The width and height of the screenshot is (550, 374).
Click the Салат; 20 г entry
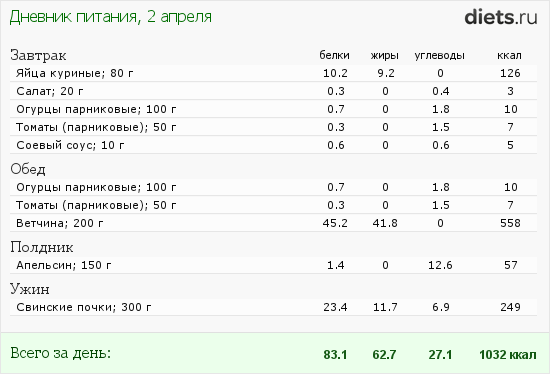pos(273,91)
